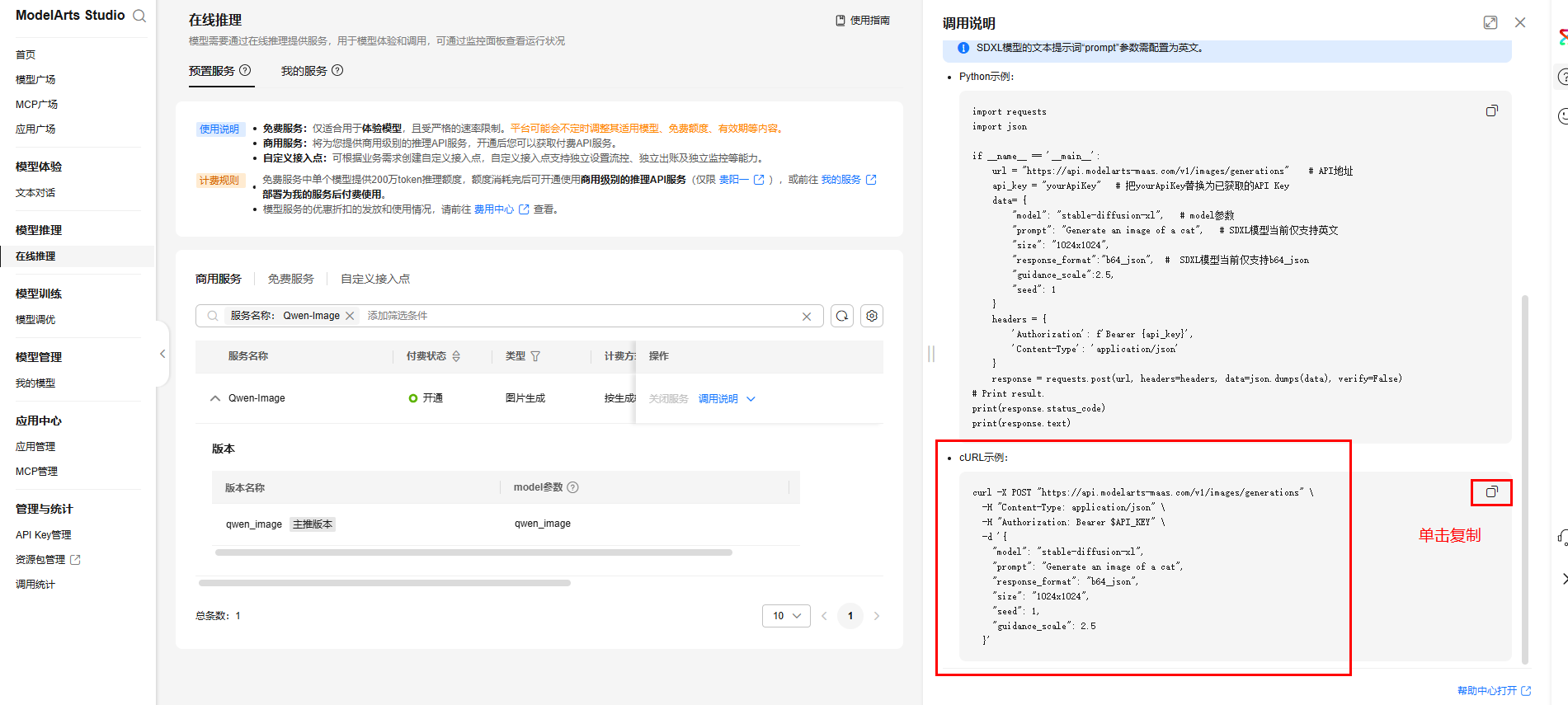Open the page size dropdown

click(x=786, y=616)
